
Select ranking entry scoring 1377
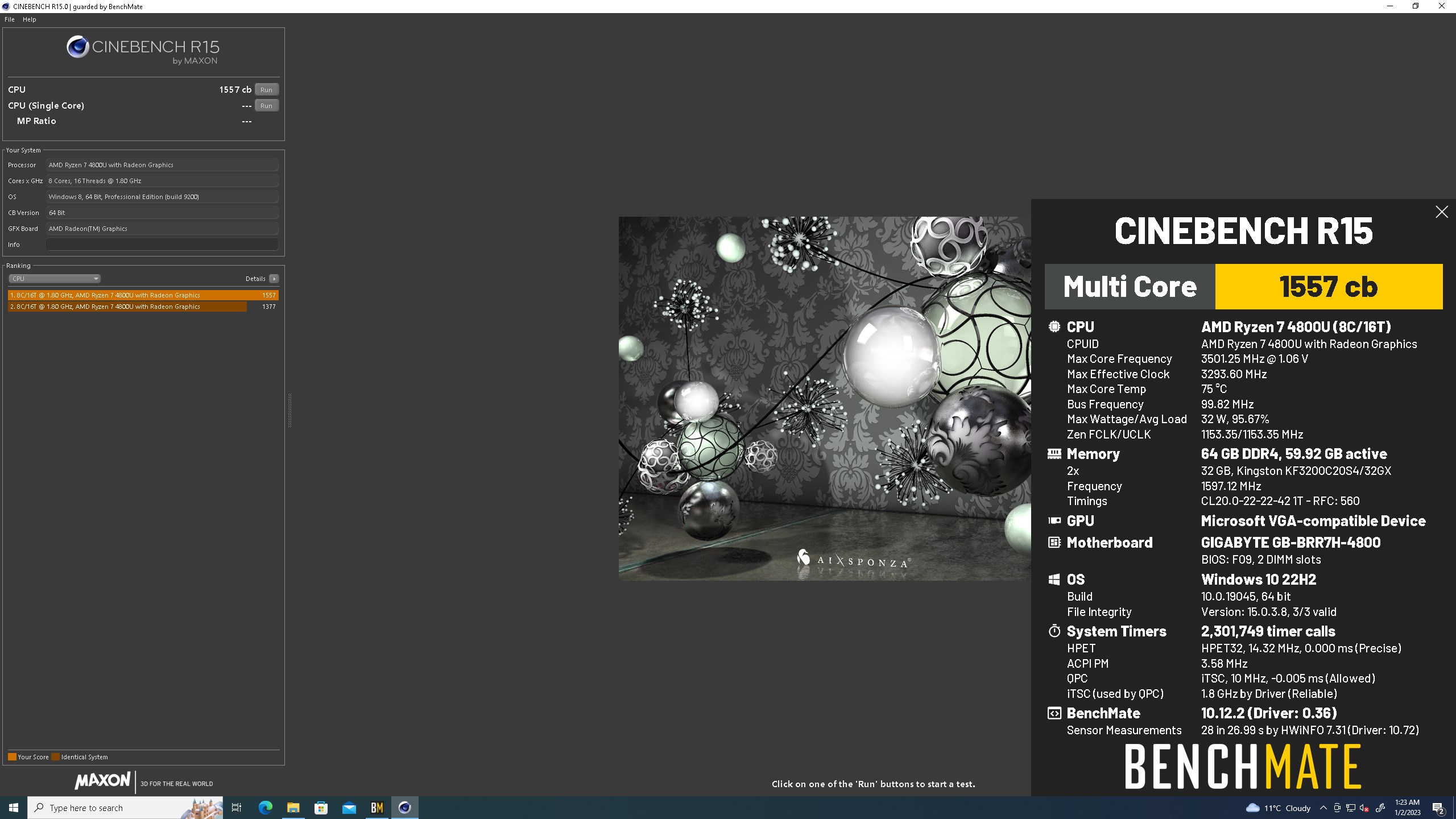[143, 307]
